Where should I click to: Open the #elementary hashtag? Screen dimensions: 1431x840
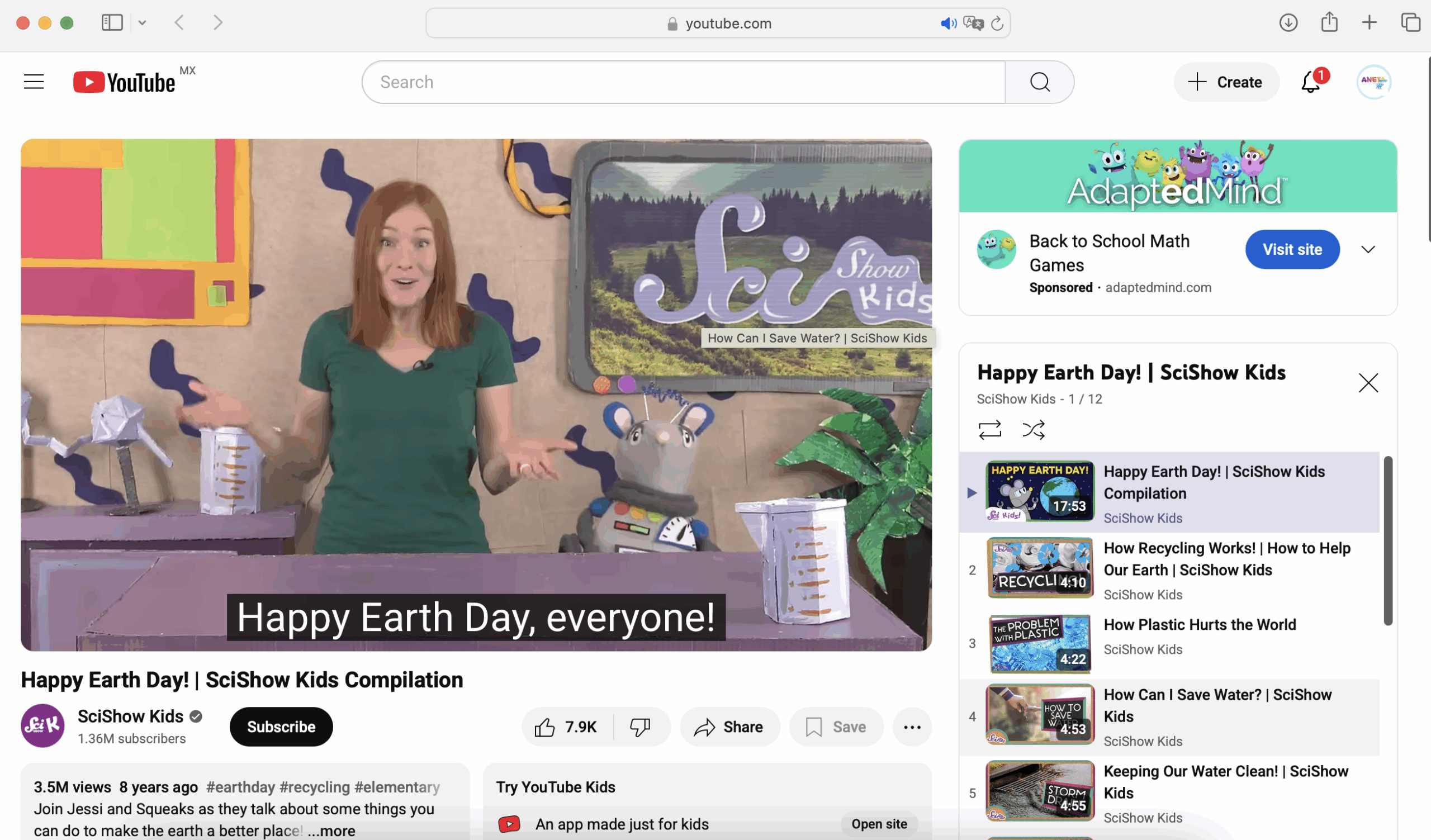pyautogui.click(x=397, y=787)
